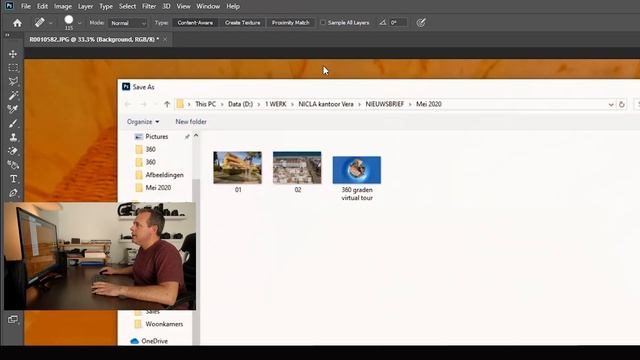This screenshot has height=360, width=640.
Task: Open the Layer menu
Action: pyautogui.click(x=85, y=6)
